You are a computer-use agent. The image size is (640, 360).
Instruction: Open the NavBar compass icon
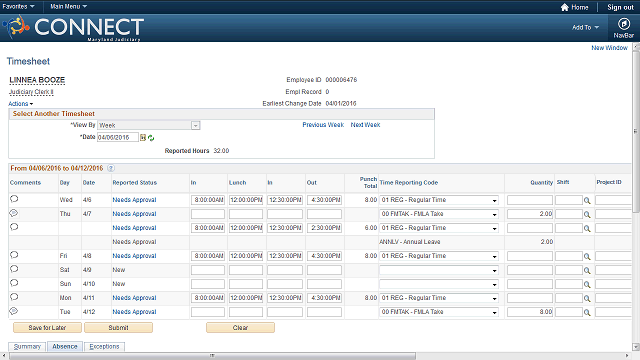point(623,24)
